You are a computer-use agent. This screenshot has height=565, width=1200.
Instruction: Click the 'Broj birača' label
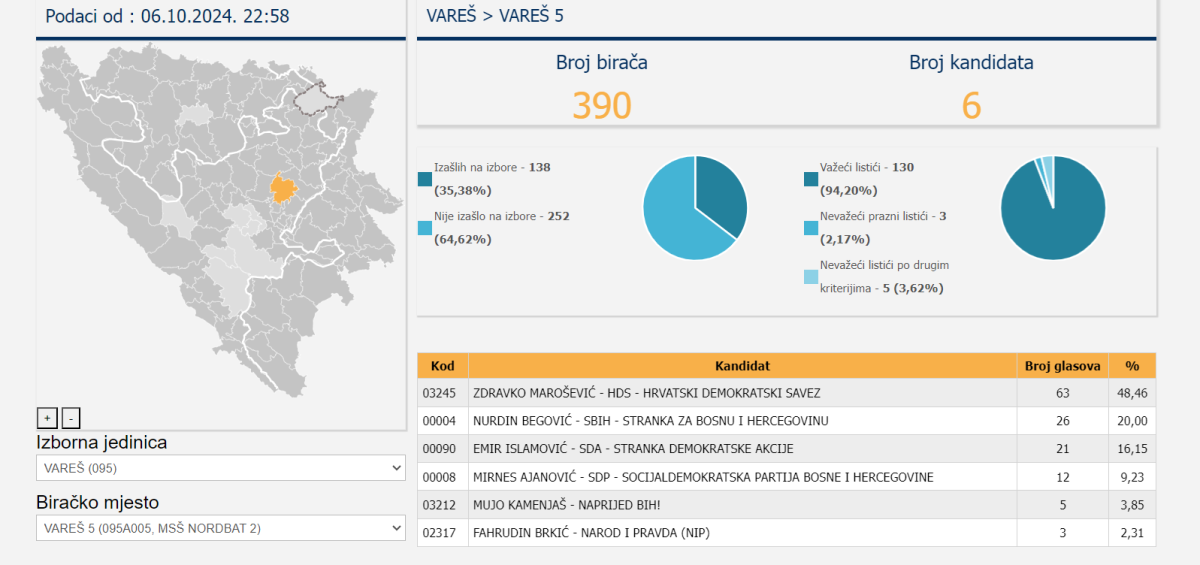click(602, 62)
